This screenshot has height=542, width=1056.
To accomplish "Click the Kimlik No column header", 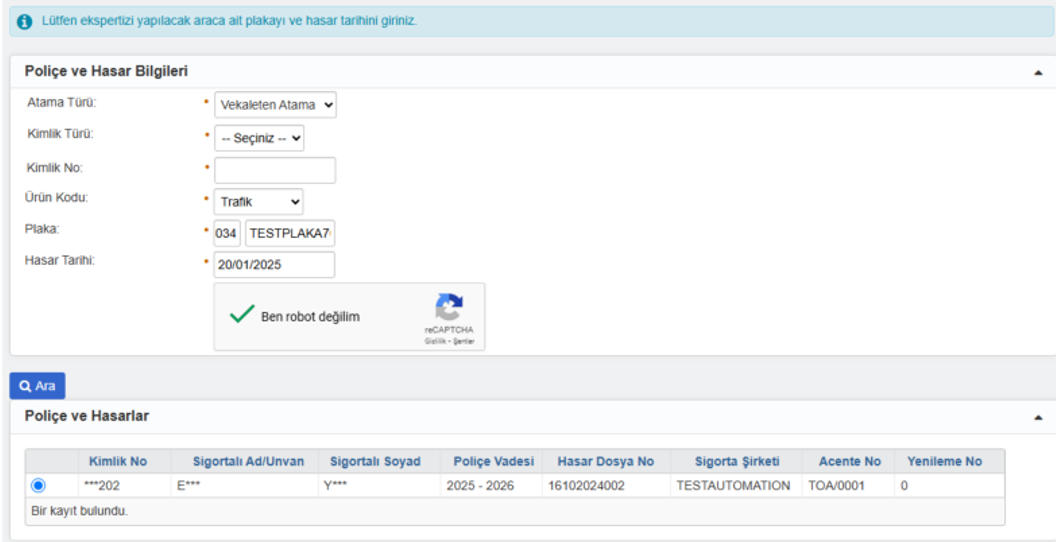I will [117, 461].
